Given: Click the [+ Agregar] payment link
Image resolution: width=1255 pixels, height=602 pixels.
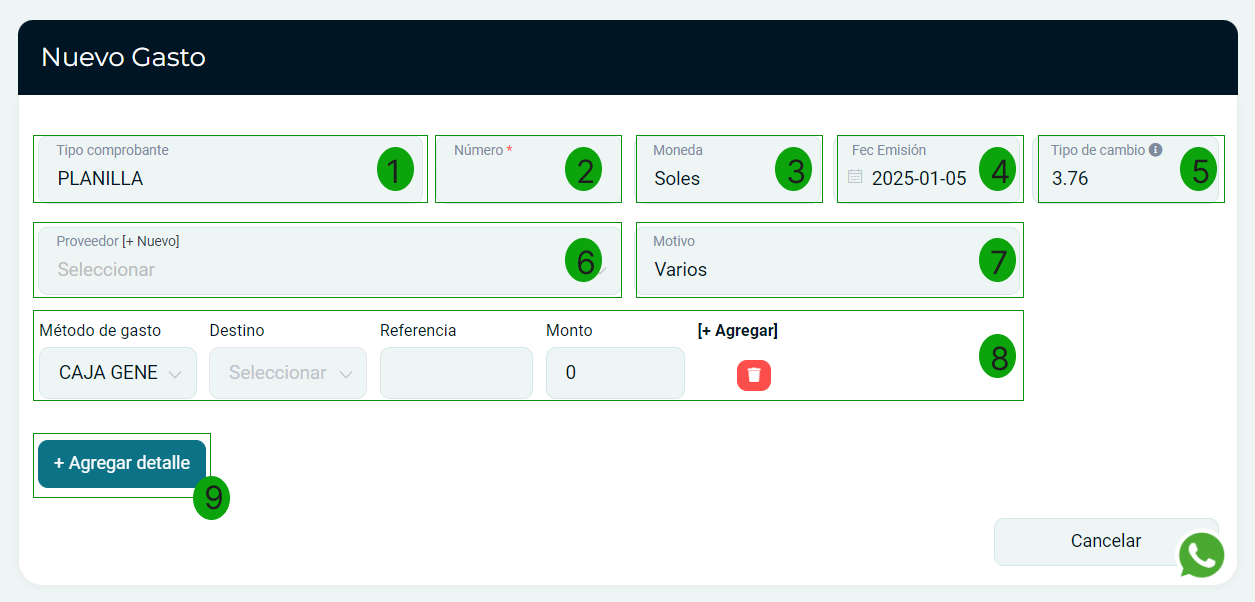Looking at the screenshot, I should (x=737, y=331).
